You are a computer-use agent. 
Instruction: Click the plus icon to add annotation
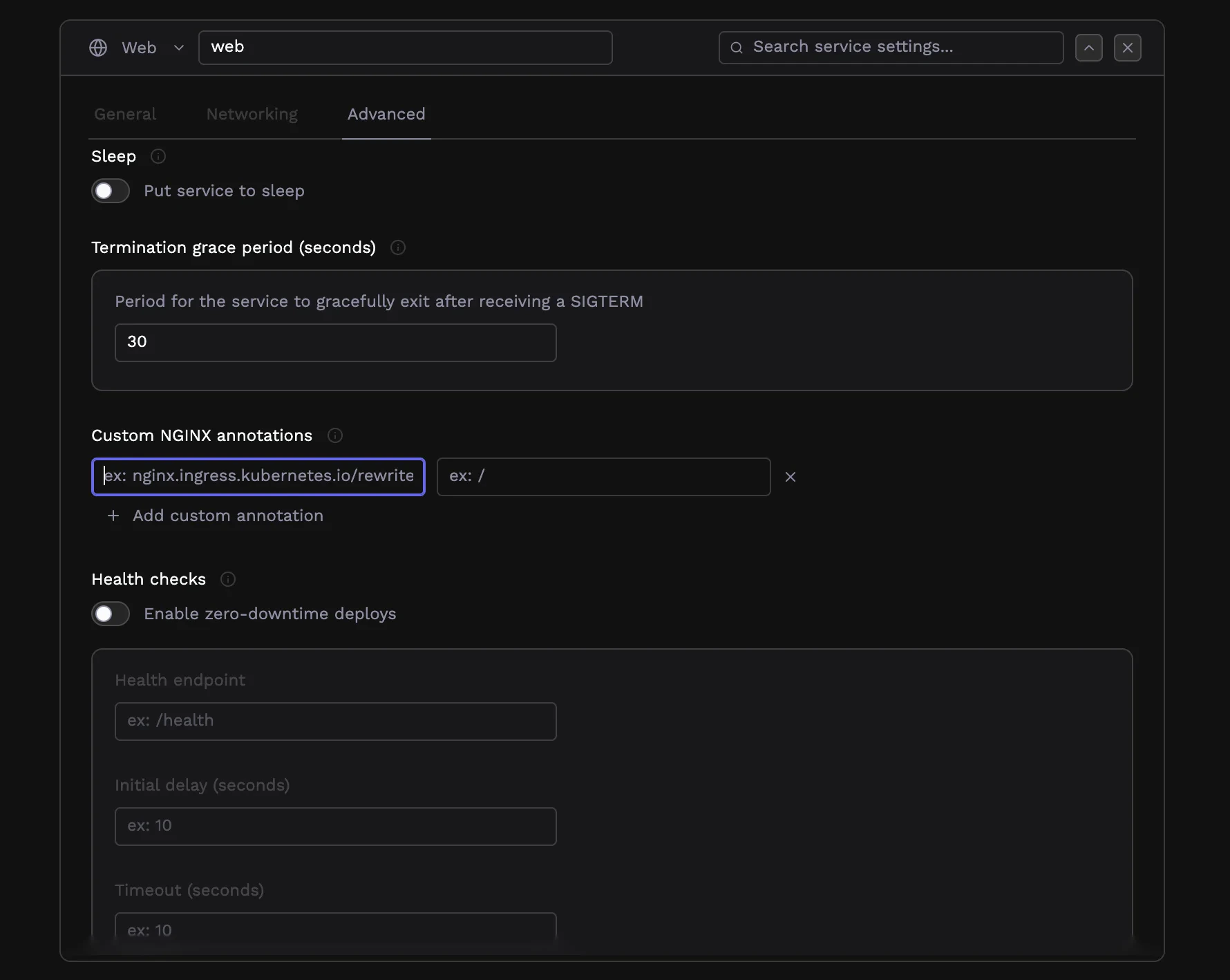point(113,516)
